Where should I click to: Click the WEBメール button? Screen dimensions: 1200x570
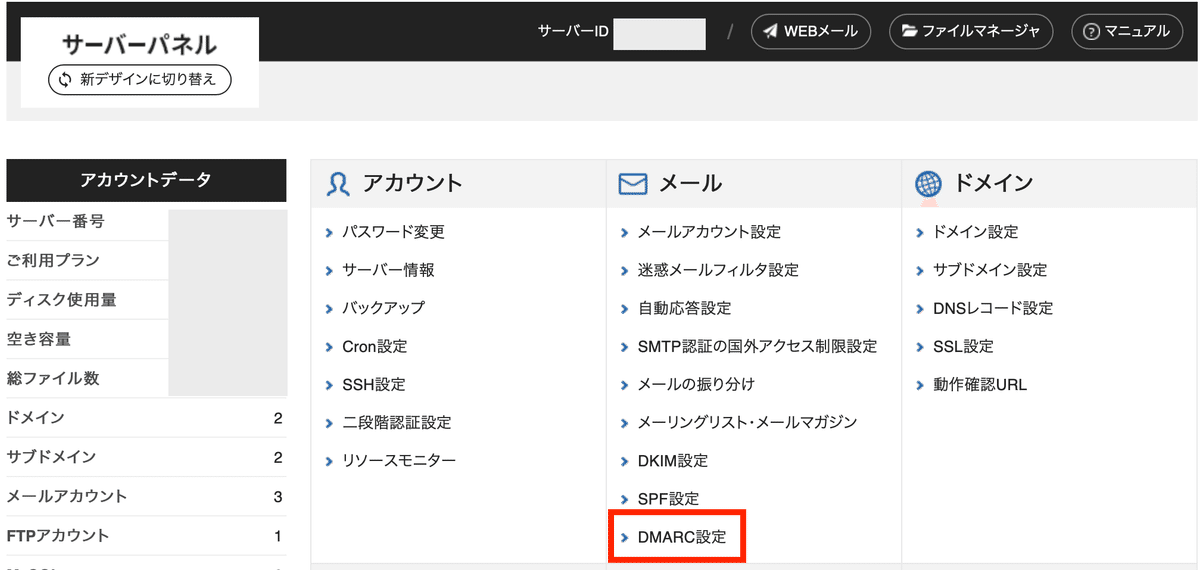click(810, 31)
